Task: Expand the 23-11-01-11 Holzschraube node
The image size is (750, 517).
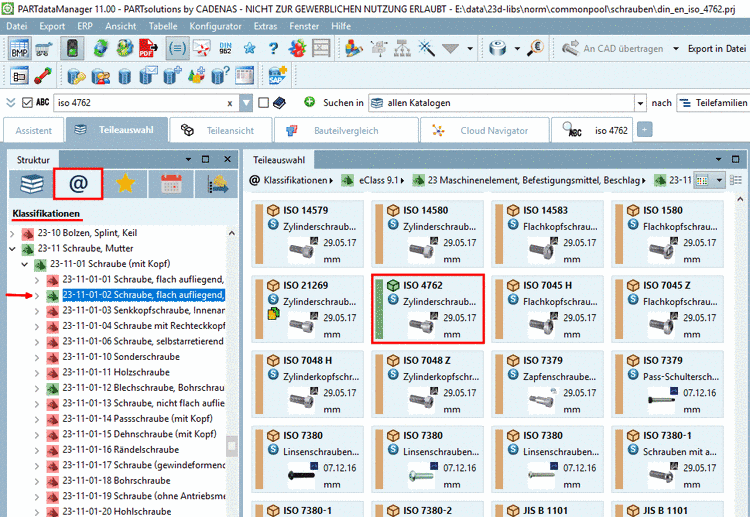Action: (37, 373)
